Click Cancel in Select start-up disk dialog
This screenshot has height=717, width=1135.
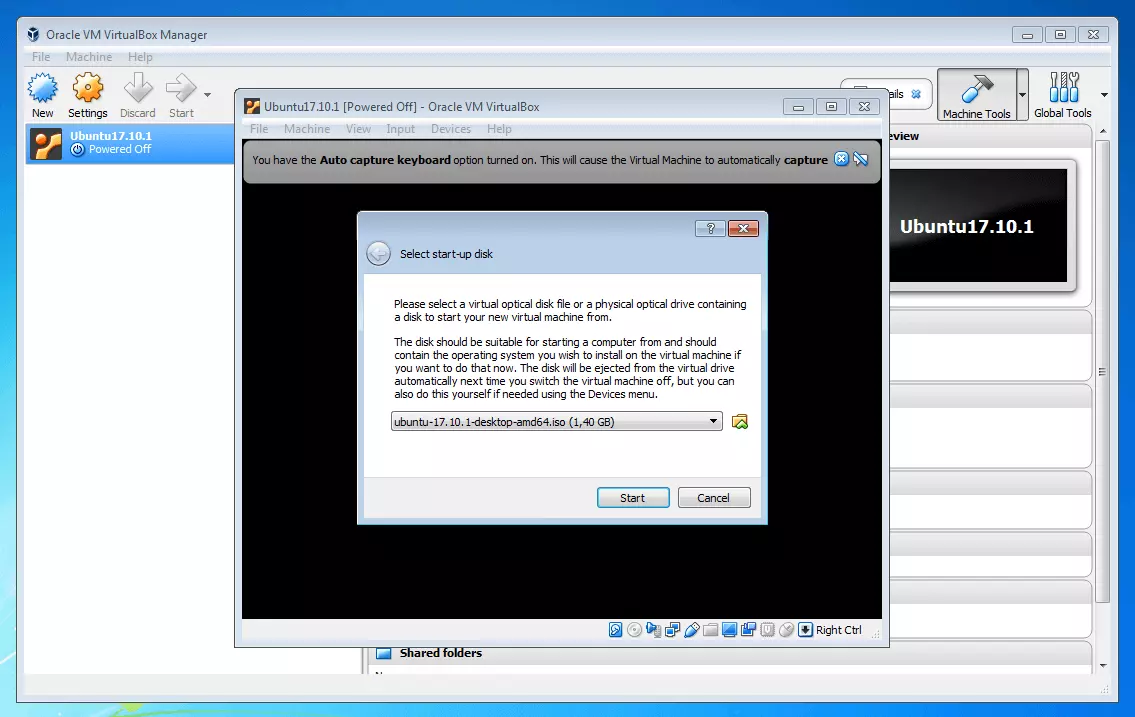tap(714, 498)
